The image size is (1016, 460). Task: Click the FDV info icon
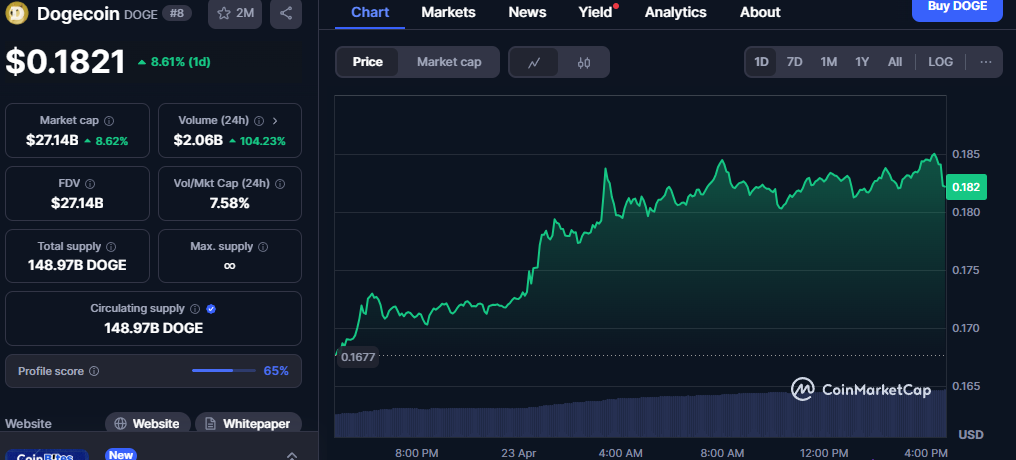click(x=90, y=184)
